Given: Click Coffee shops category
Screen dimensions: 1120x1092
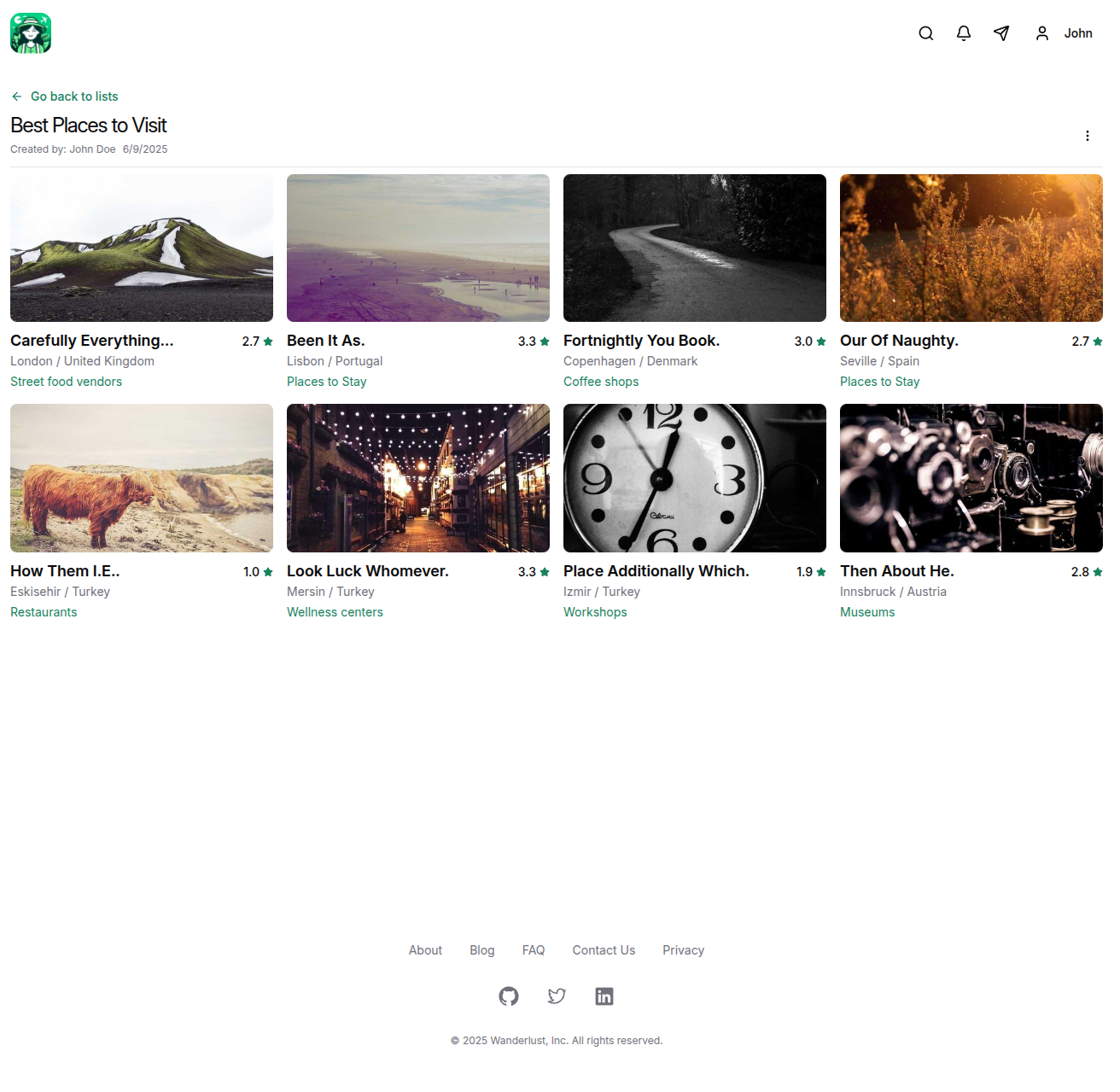Looking at the screenshot, I should point(601,382).
